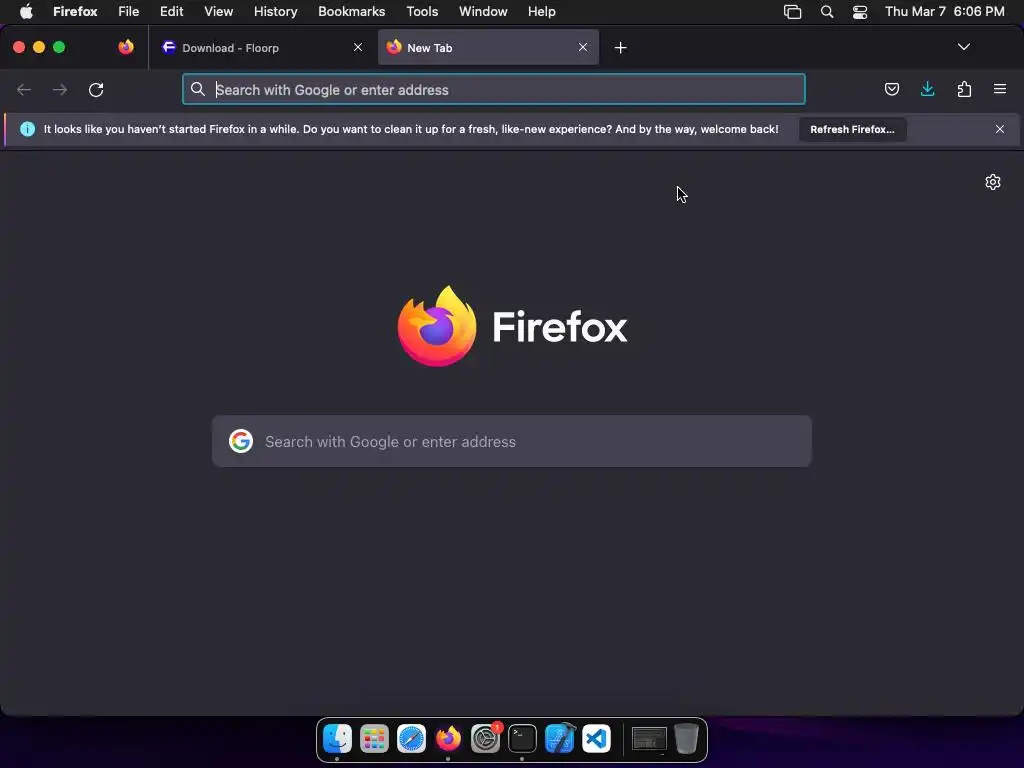Open the History menu

tap(276, 12)
